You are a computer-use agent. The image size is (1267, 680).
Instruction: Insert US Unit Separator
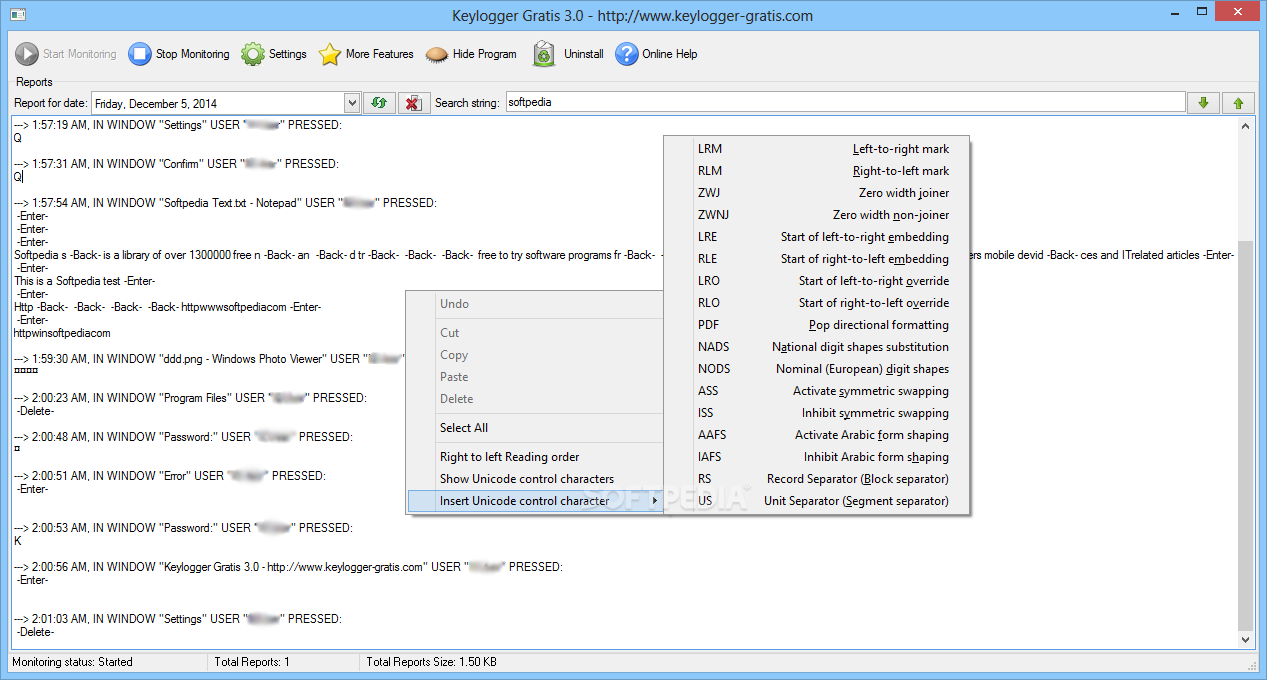click(x=817, y=501)
